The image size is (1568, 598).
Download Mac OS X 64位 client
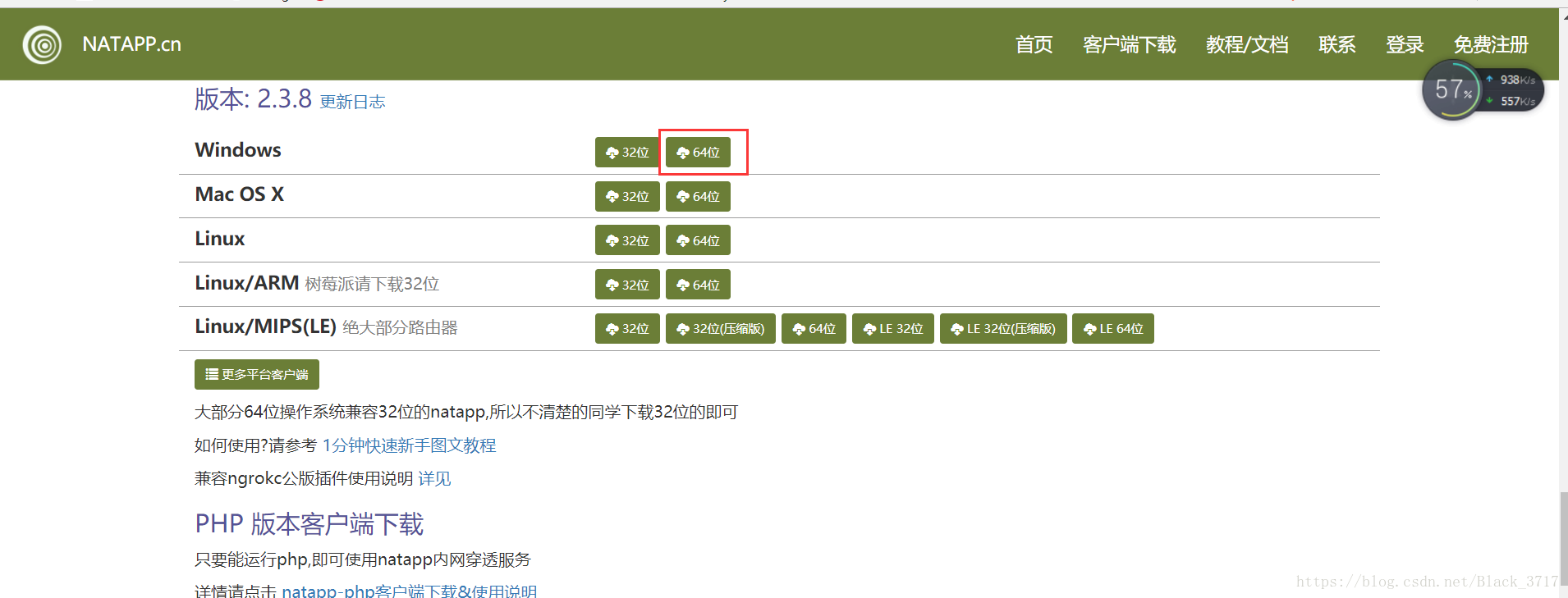coord(698,197)
